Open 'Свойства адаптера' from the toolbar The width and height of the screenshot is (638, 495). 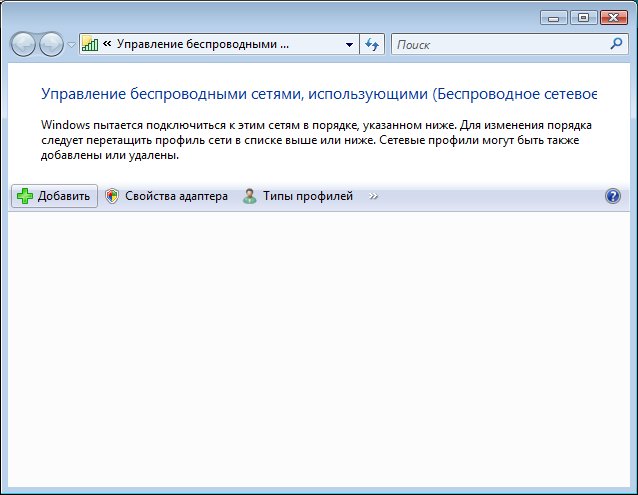click(x=167, y=196)
